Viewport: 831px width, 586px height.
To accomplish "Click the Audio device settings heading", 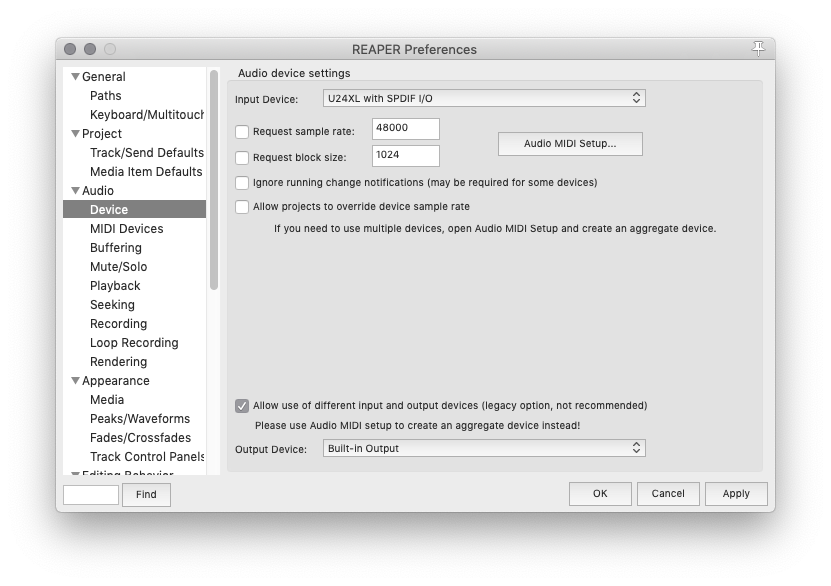I will pos(294,74).
